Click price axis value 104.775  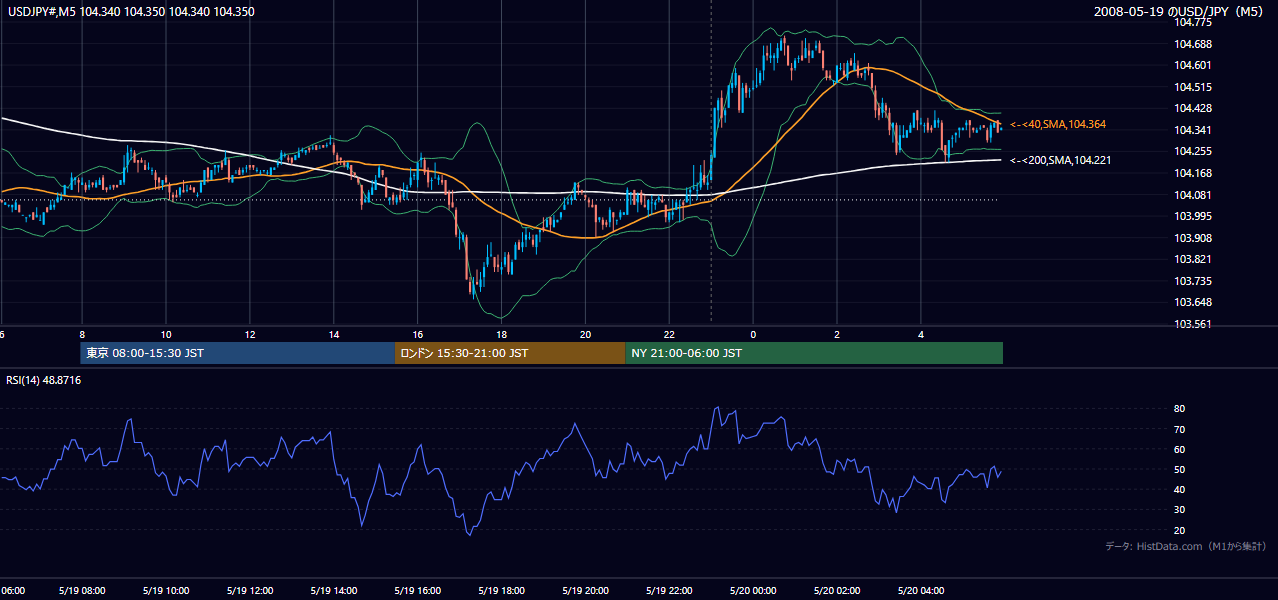(x=1194, y=22)
